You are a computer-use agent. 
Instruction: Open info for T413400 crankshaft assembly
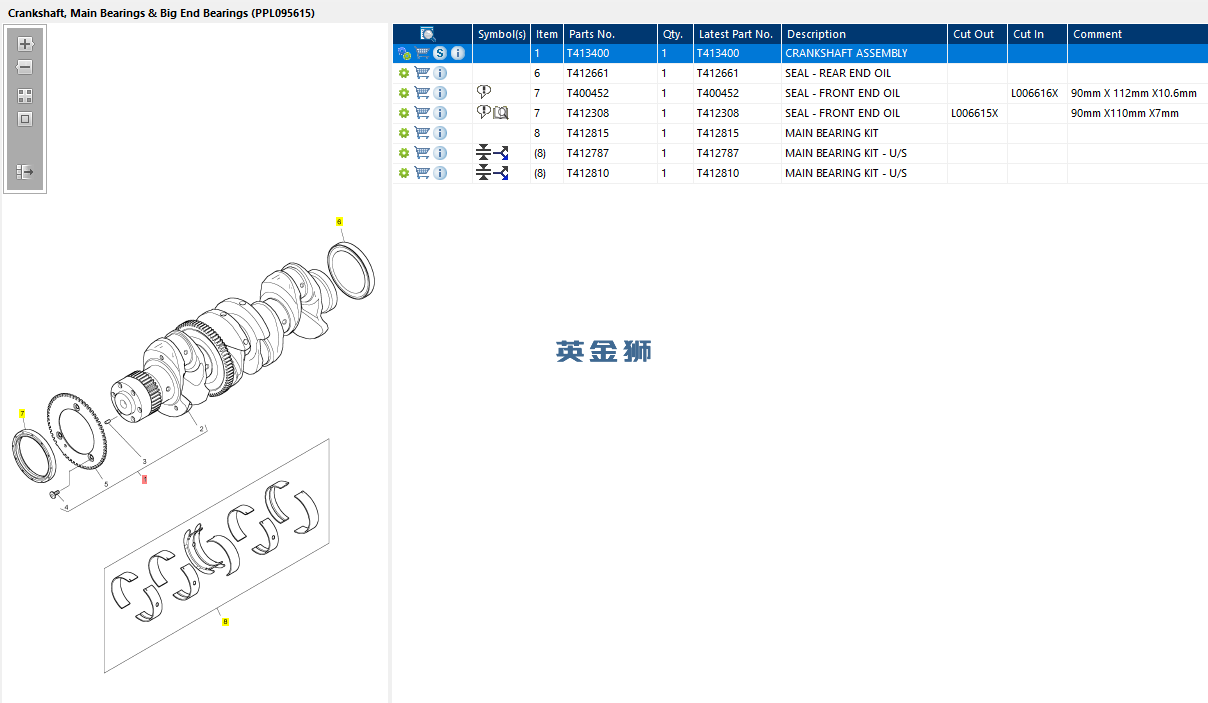coord(458,53)
